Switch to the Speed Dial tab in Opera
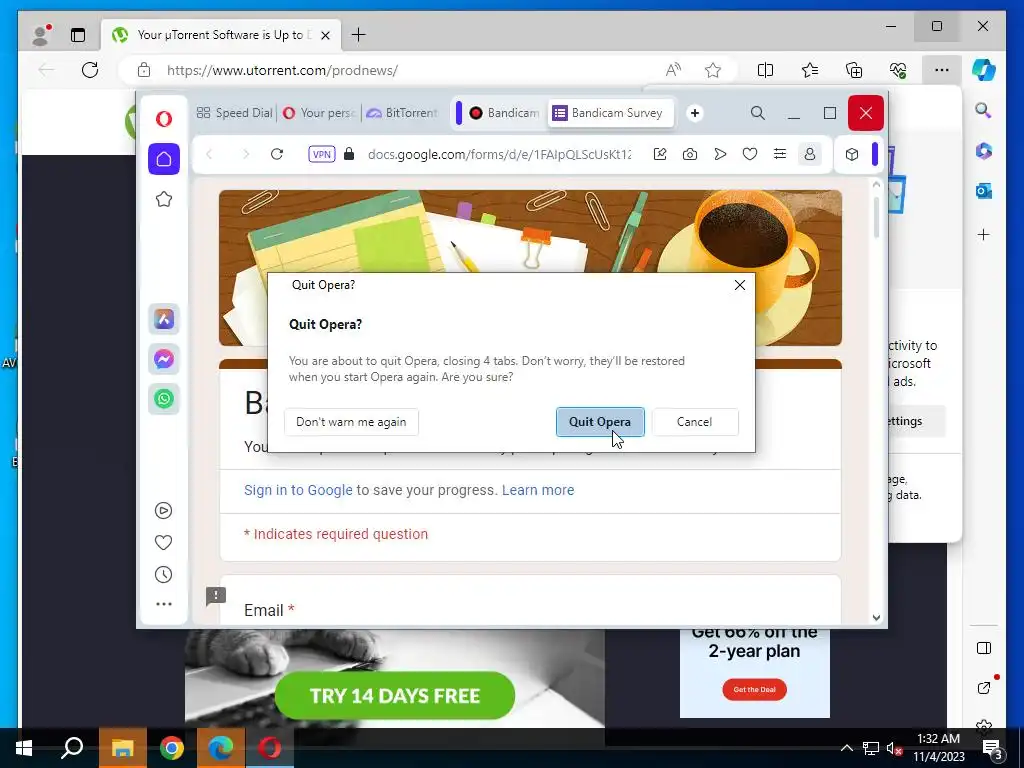 pyautogui.click(x=234, y=113)
